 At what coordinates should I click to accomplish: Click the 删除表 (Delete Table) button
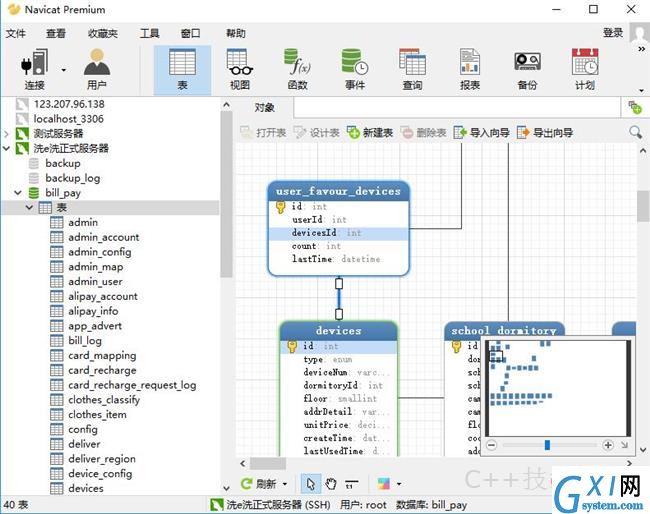423,133
